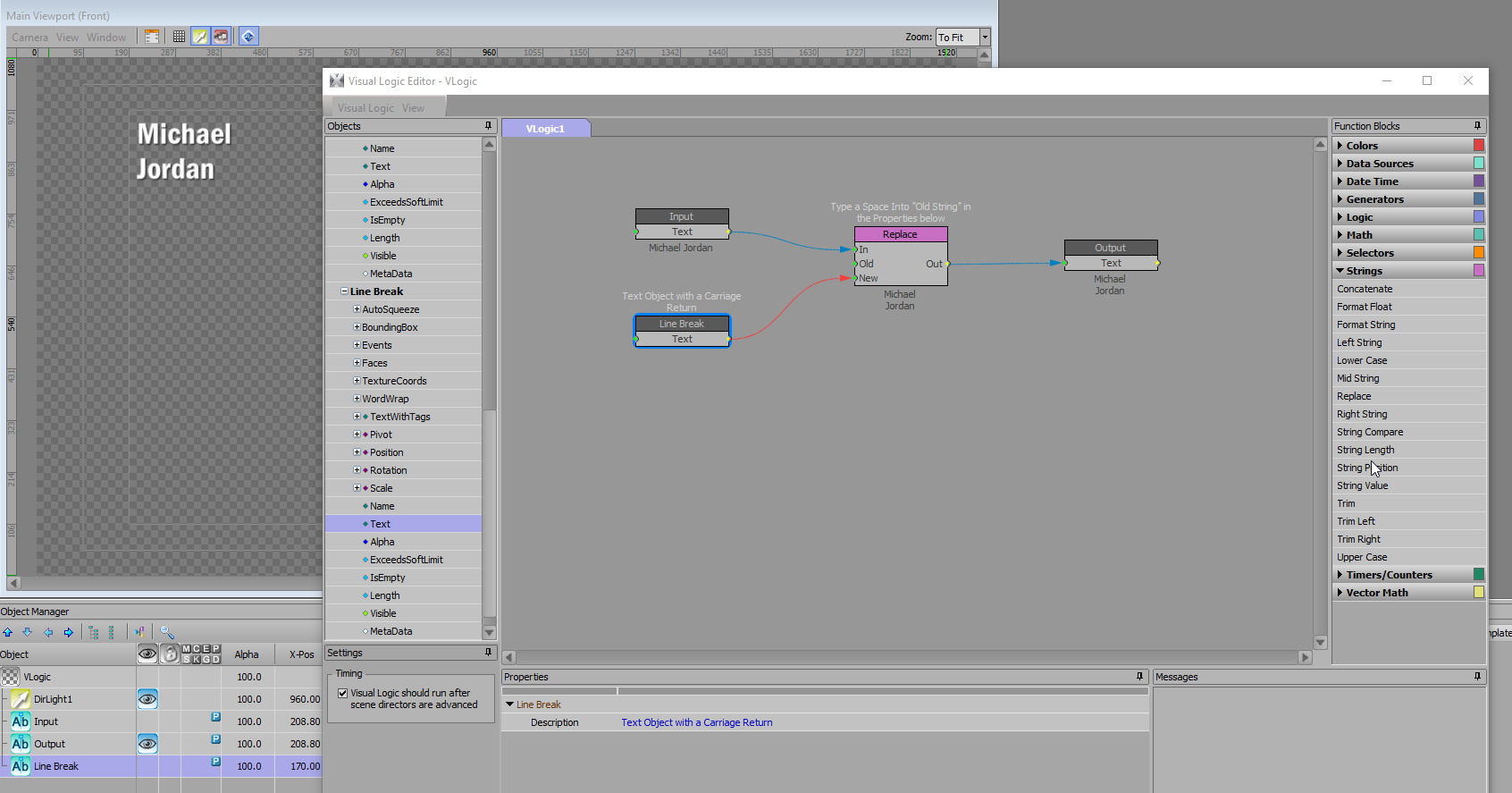Image resolution: width=1512 pixels, height=793 pixels.
Task: Click the orange Selectors category swatch
Action: [1478, 252]
